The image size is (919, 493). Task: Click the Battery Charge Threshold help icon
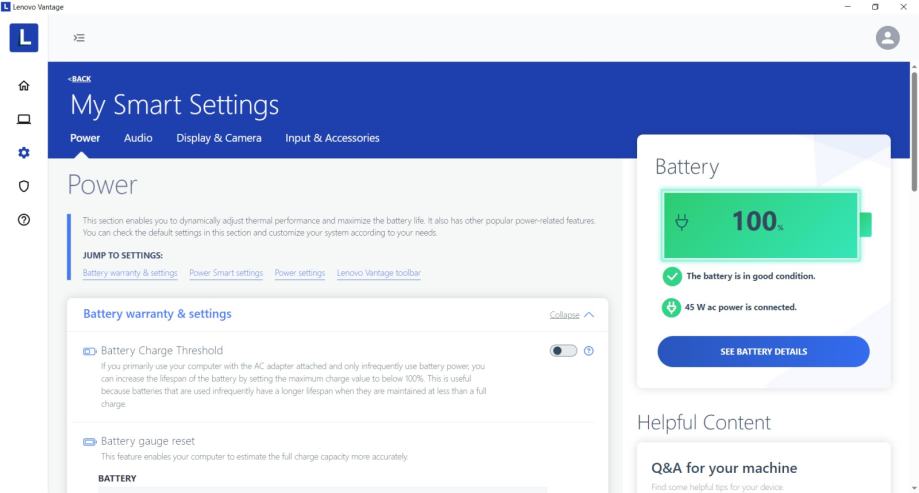tap(588, 351)
